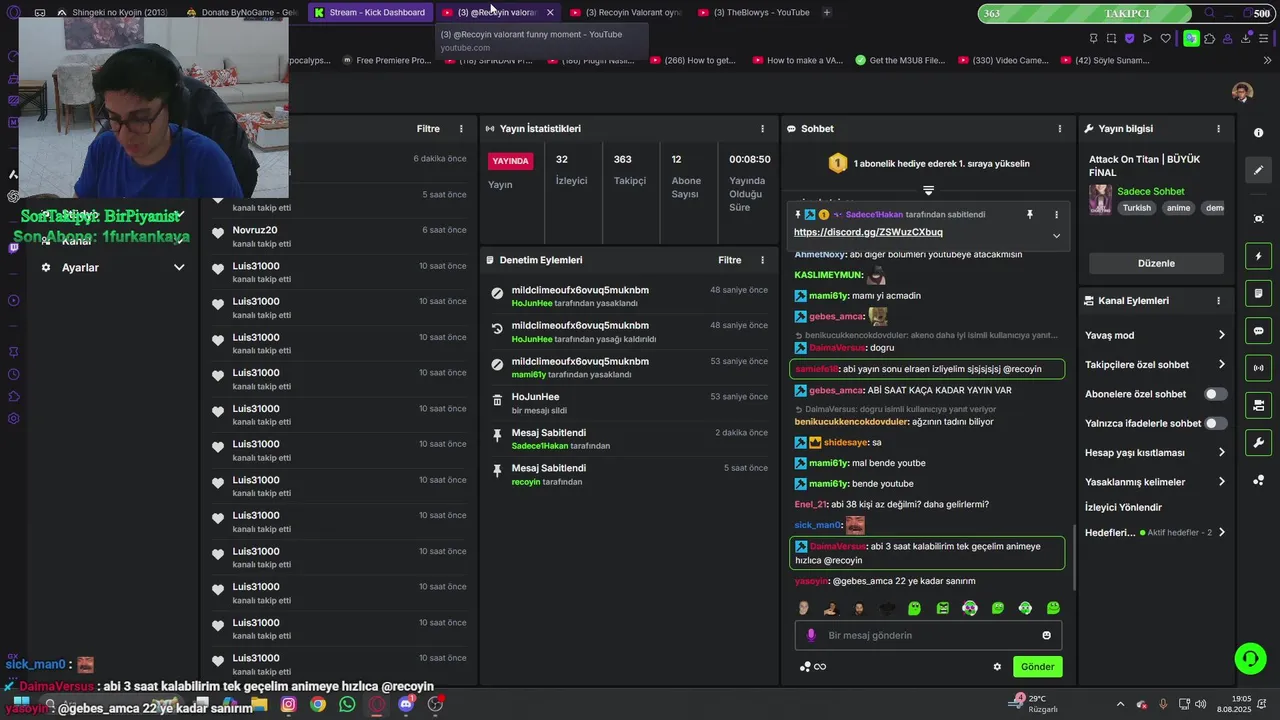Switch to Shingeki no Kyojin browser tab

tap(112, 12)
